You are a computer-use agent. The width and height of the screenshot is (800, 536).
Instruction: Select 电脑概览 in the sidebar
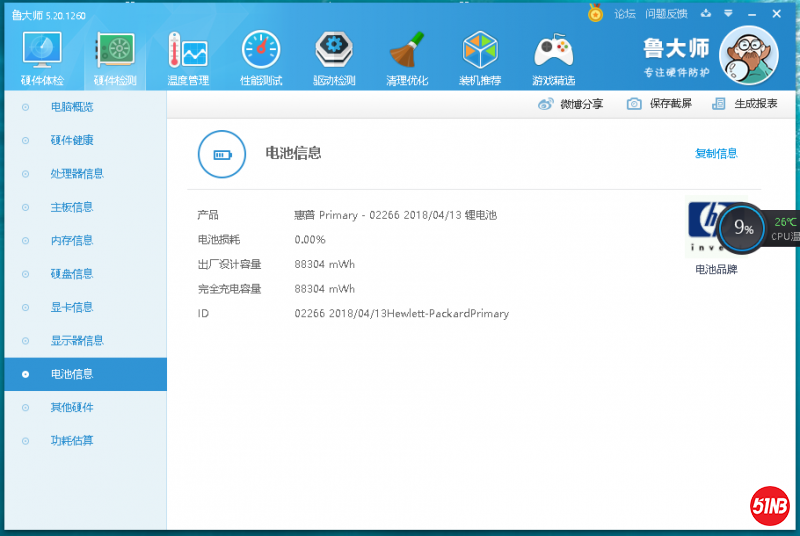pos(72,107)
